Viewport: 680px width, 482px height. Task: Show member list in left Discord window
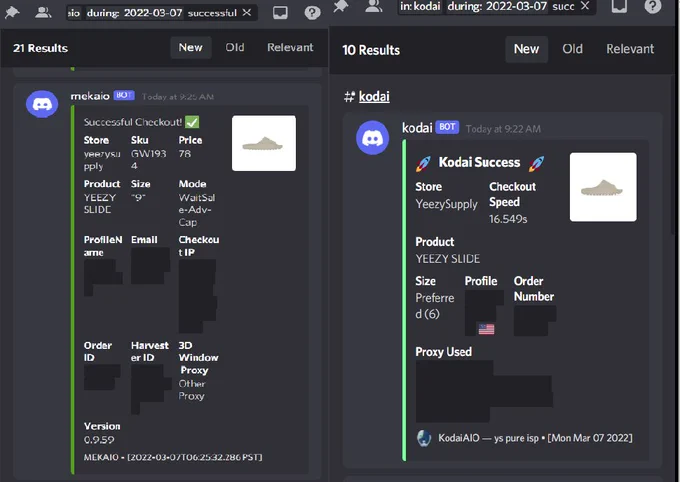43,13
